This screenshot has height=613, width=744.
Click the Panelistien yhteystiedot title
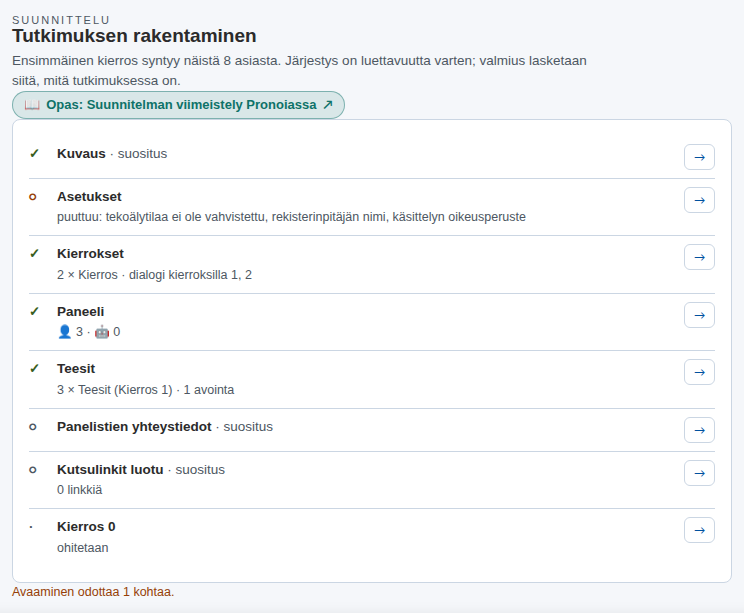[134, 427]
